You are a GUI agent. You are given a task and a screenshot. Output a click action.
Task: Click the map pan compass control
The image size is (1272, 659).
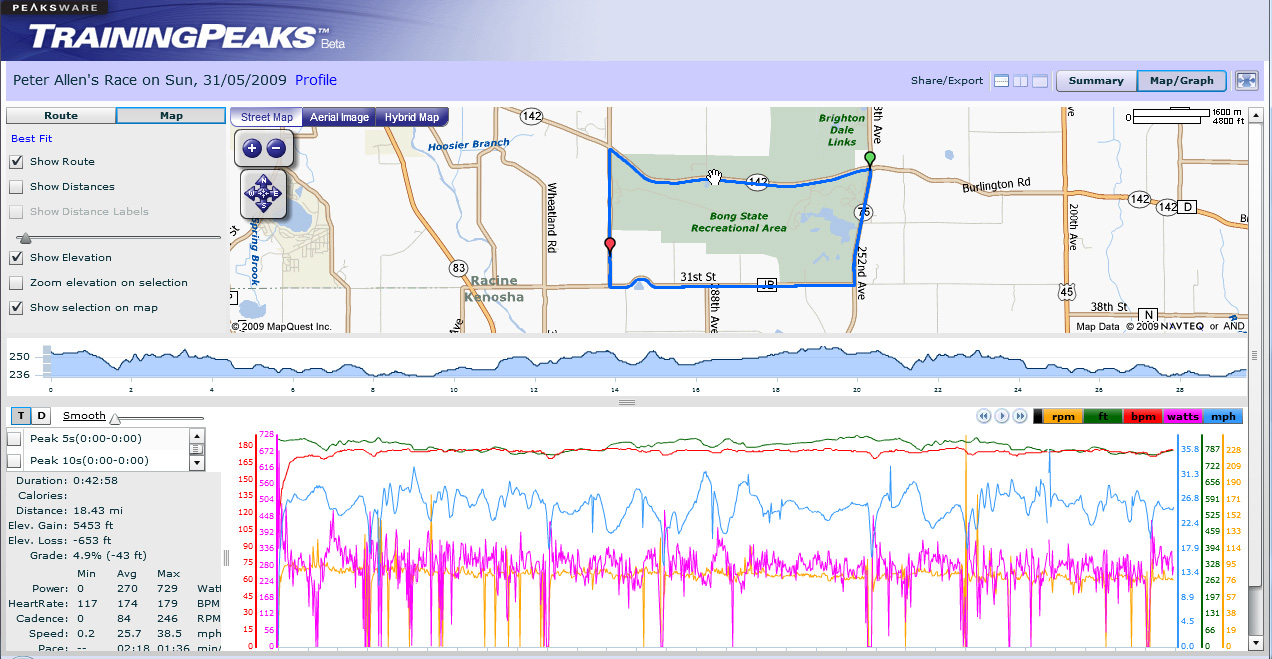(x=264, y=193)
